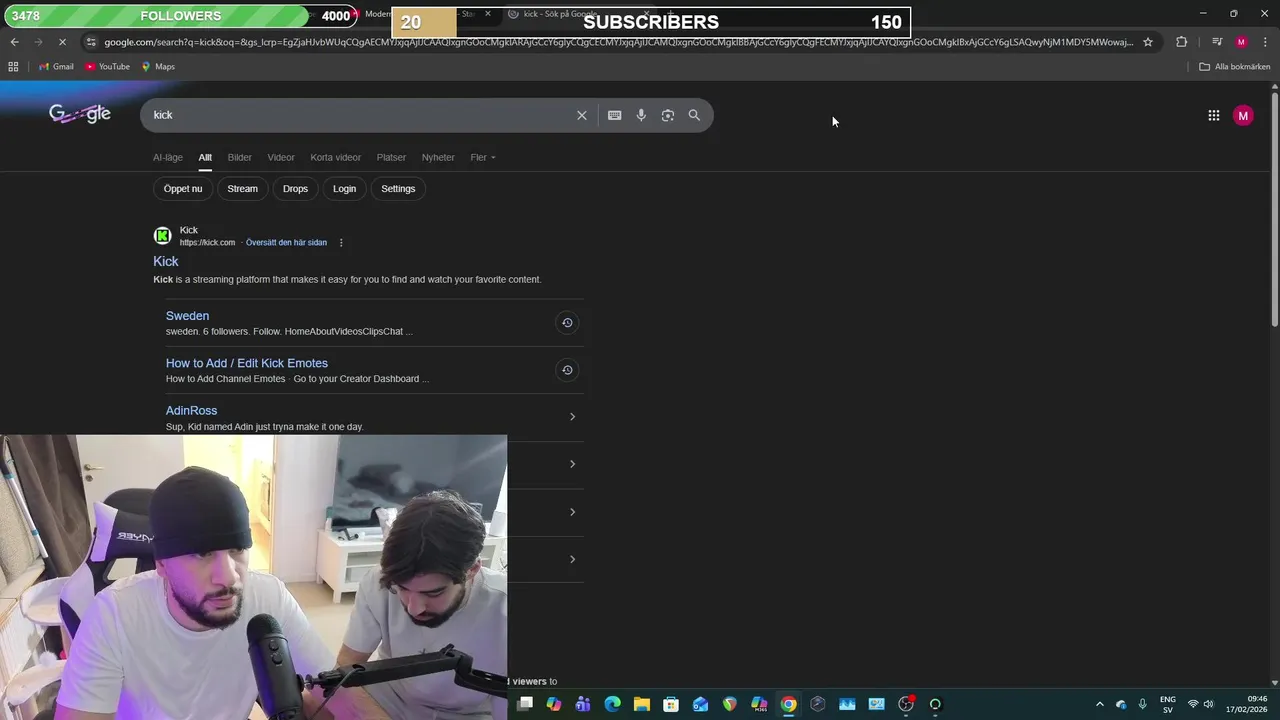The width and height of the screenshot is (1280, 720).
Task: Clear the search box with the X icon
Action: click(582, 115)
